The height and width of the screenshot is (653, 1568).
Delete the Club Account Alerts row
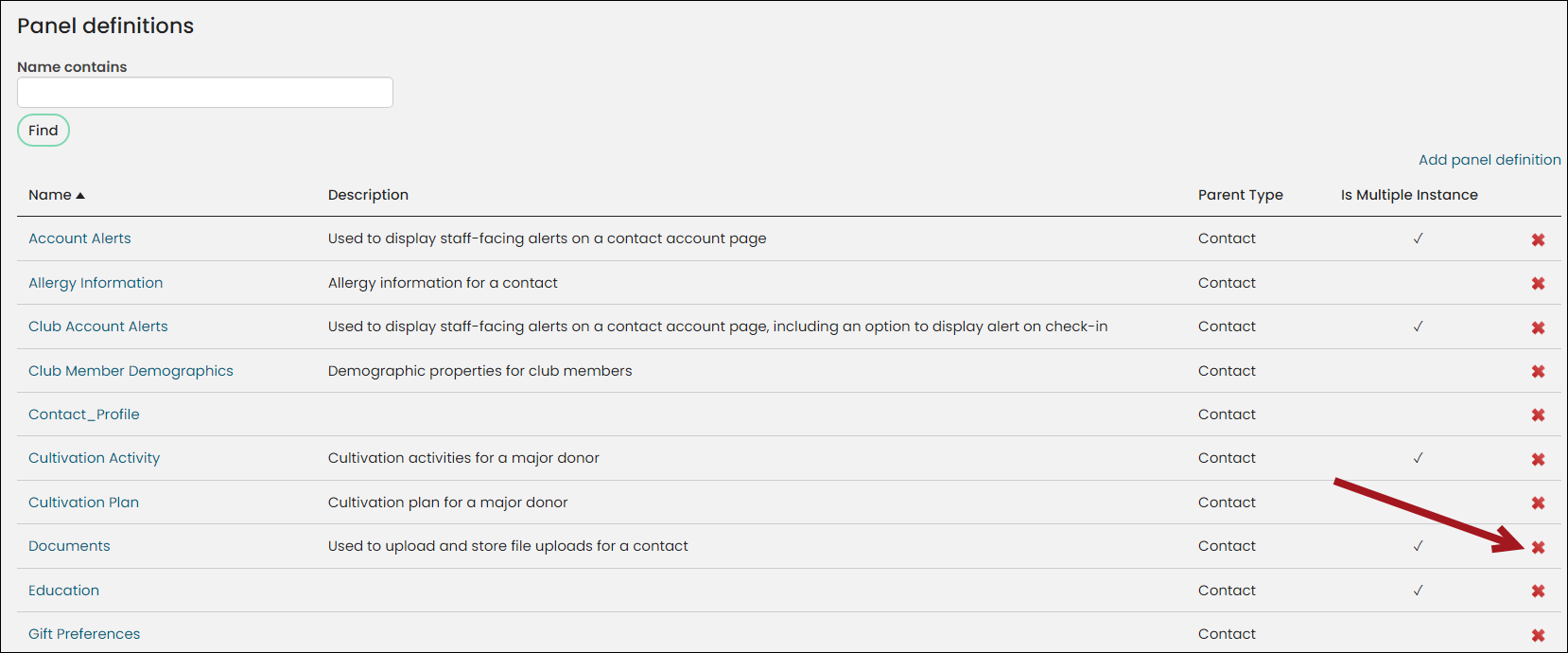1538,328
